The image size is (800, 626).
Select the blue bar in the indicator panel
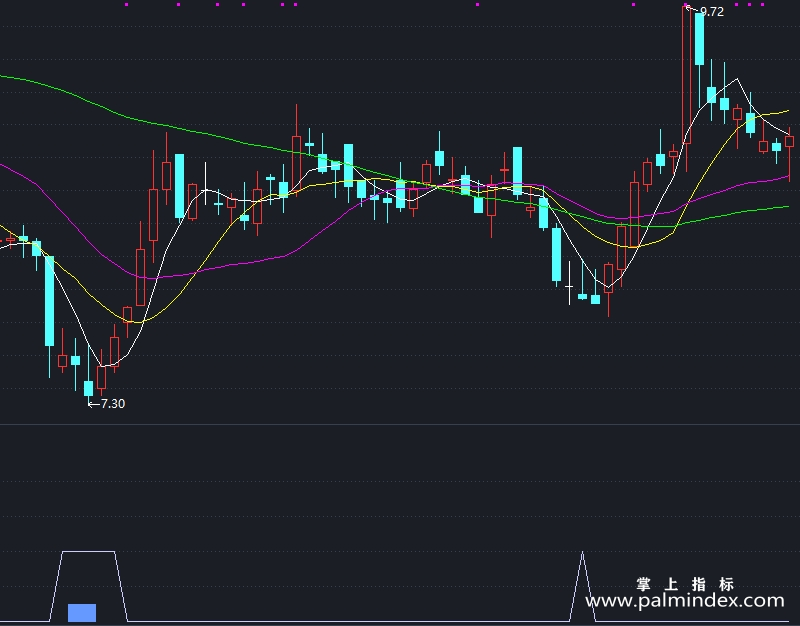tap(82, 613)
